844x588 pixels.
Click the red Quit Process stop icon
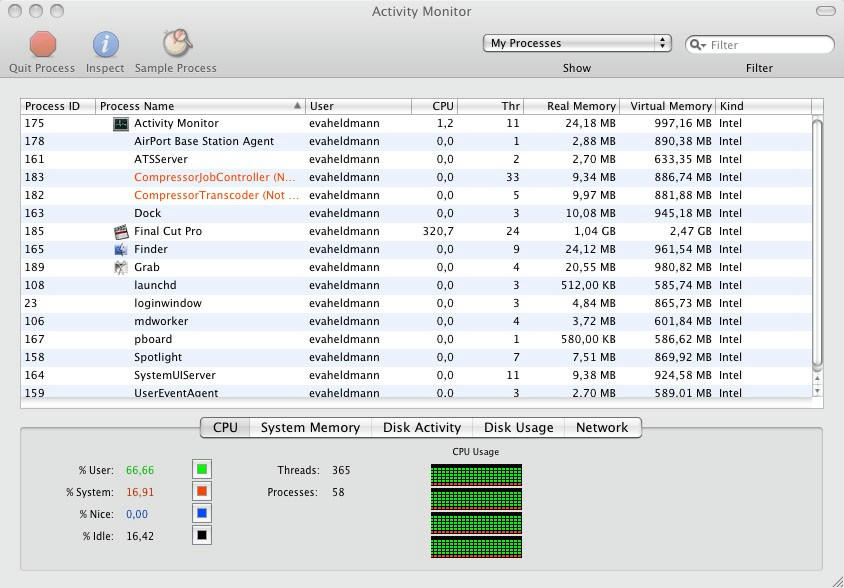tap(43, 44)
